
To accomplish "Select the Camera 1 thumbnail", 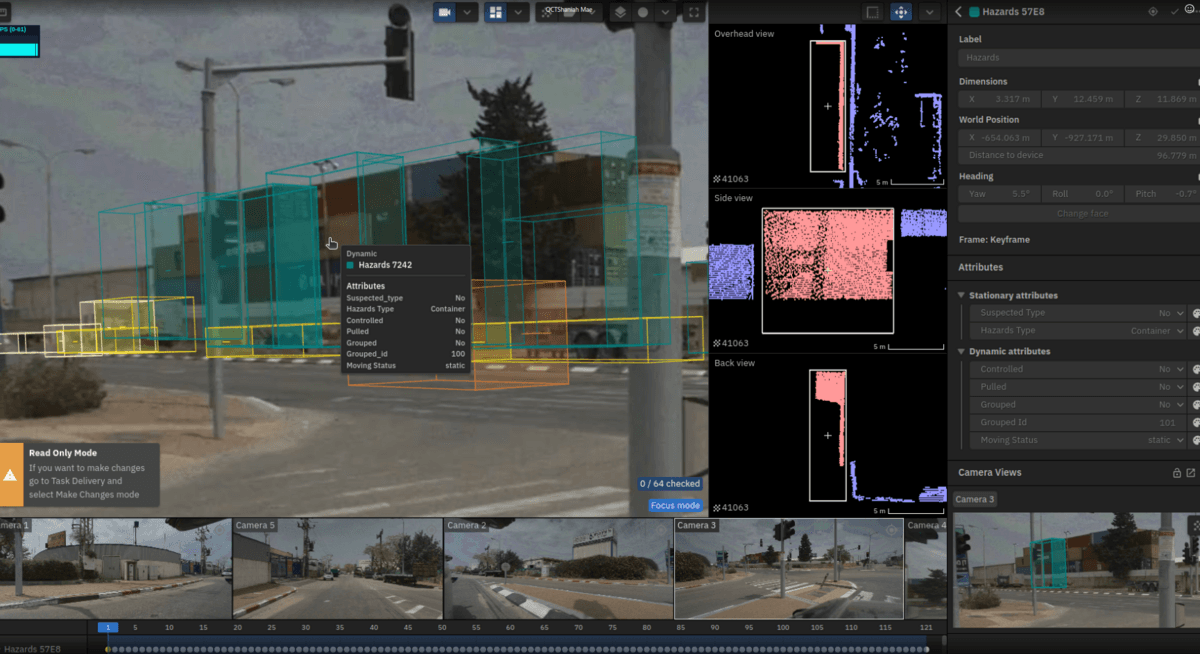I will point(115,568).
